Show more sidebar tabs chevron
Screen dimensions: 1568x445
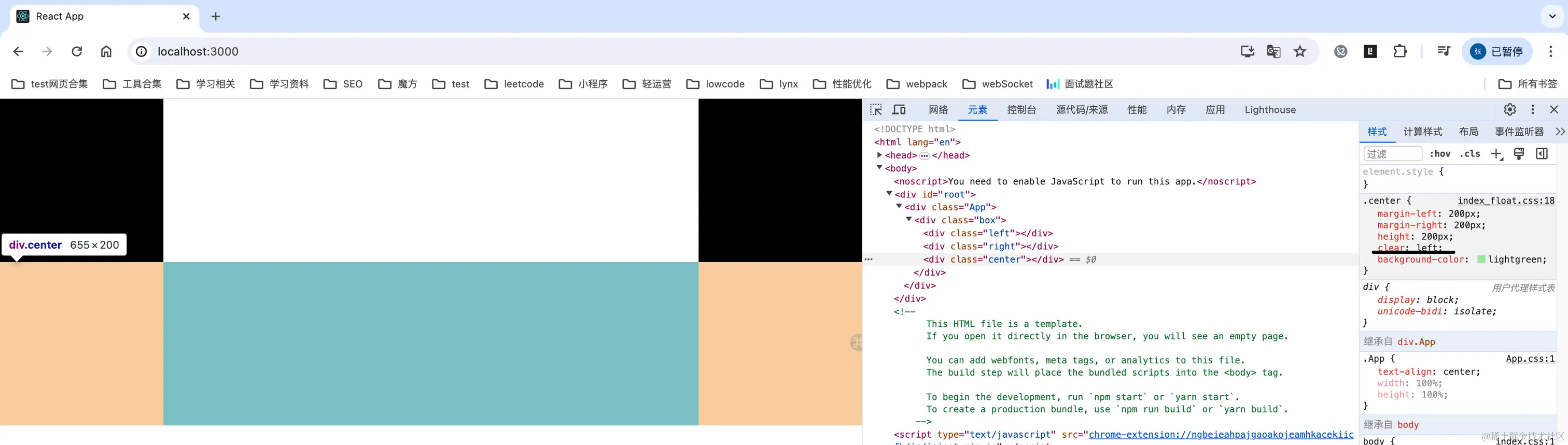[x=1560, y=132]
